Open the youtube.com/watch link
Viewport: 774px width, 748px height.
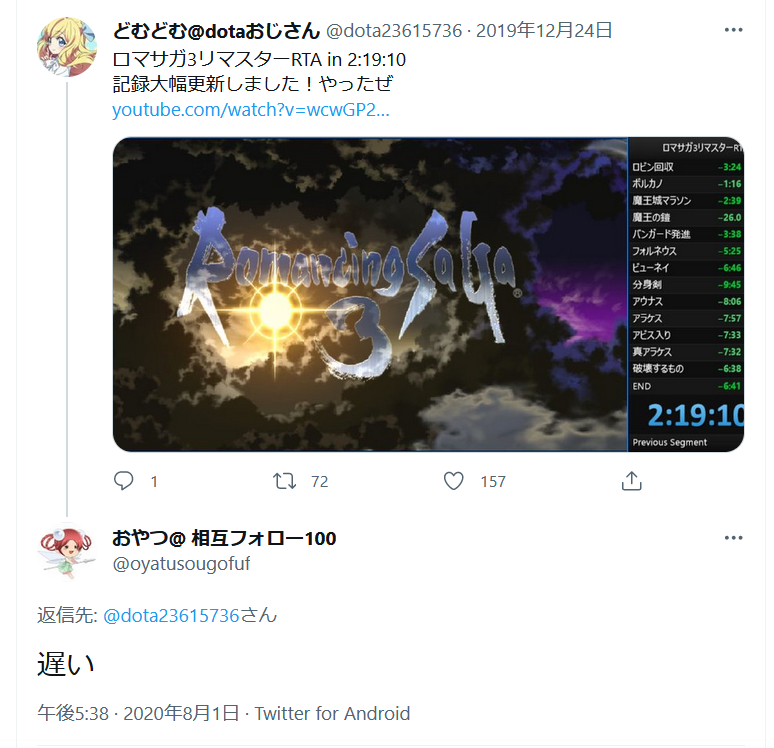(251, 109)
